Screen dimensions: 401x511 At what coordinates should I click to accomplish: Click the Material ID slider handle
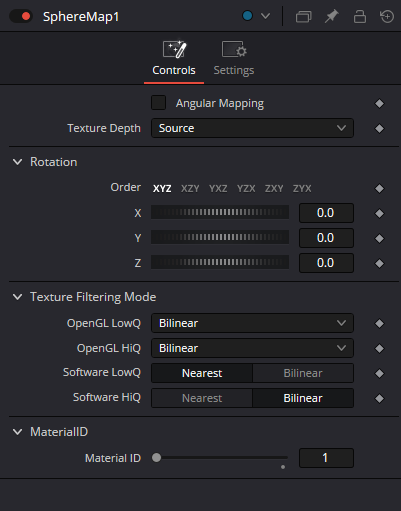tap(156, 458)
